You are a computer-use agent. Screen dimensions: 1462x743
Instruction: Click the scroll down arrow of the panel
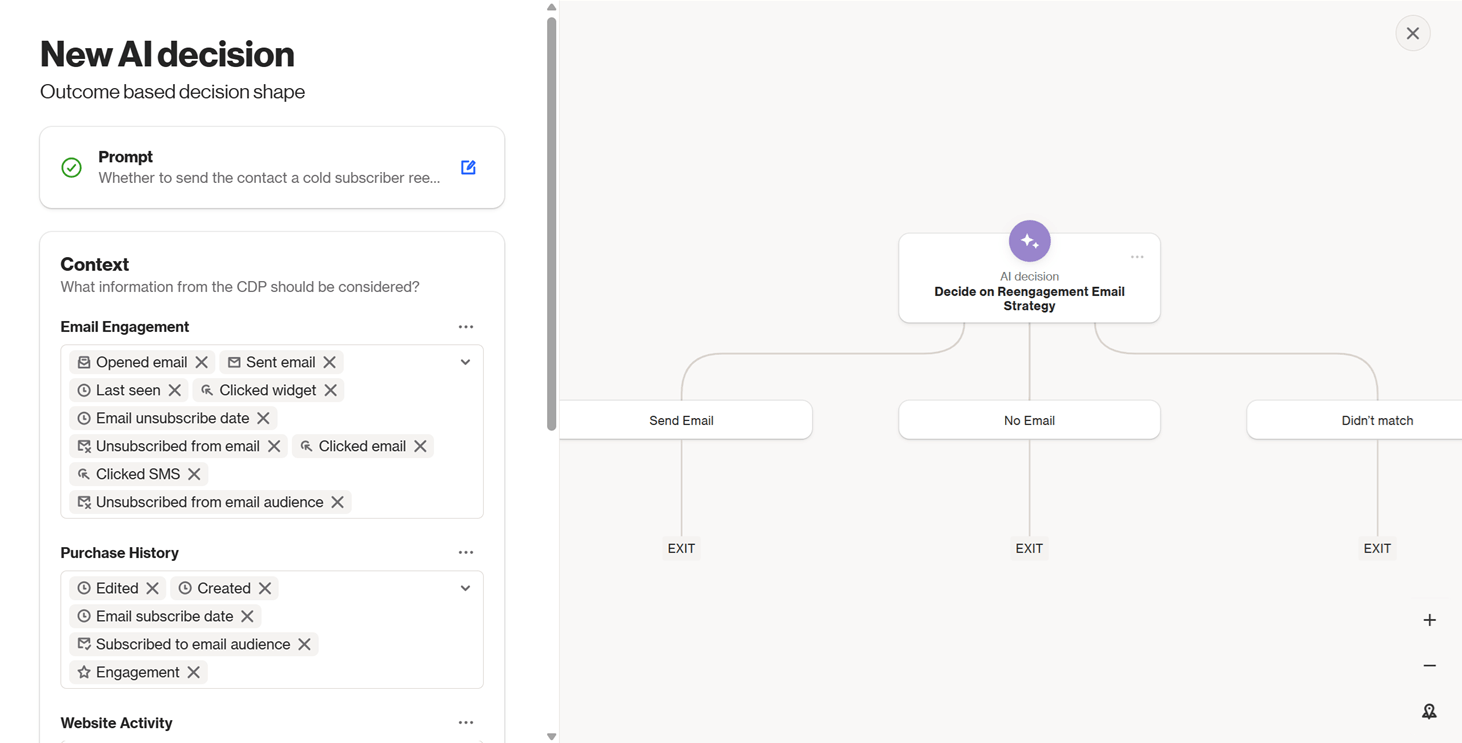point(551,737)
